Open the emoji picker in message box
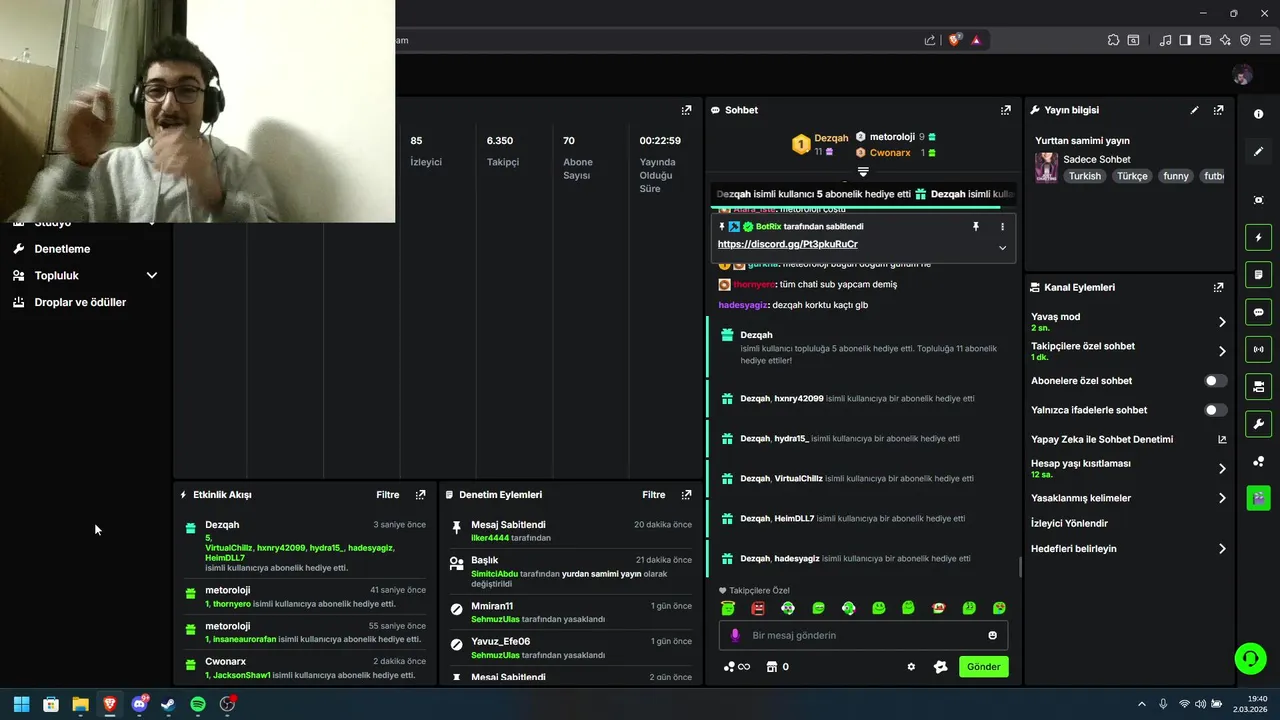 click(x=992, y=635)
